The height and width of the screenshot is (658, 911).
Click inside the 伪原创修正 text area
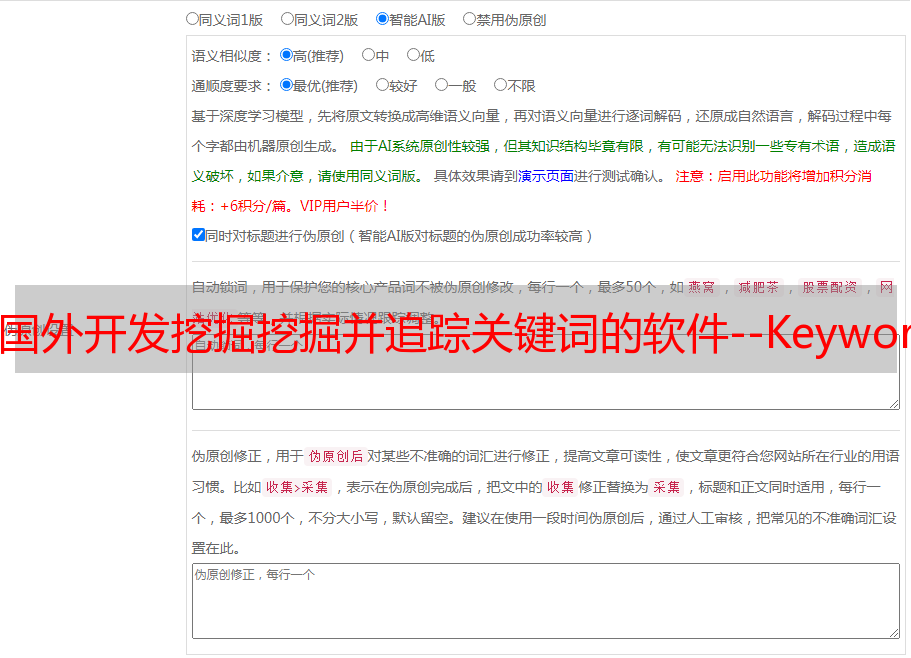(x=546, y=601)
